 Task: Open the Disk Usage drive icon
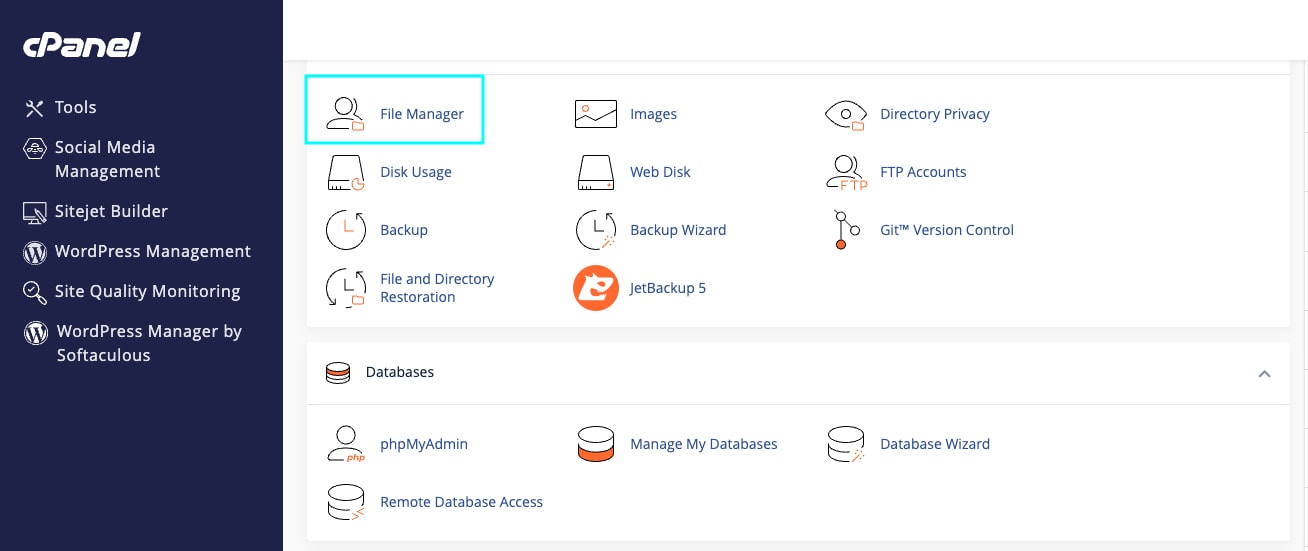tap(346, 172)
